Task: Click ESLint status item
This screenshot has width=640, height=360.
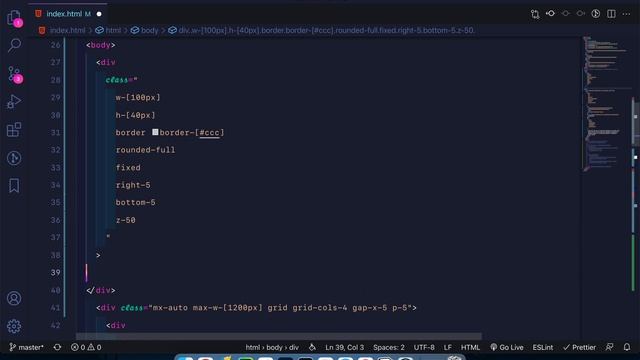Action: coord(543,347)
